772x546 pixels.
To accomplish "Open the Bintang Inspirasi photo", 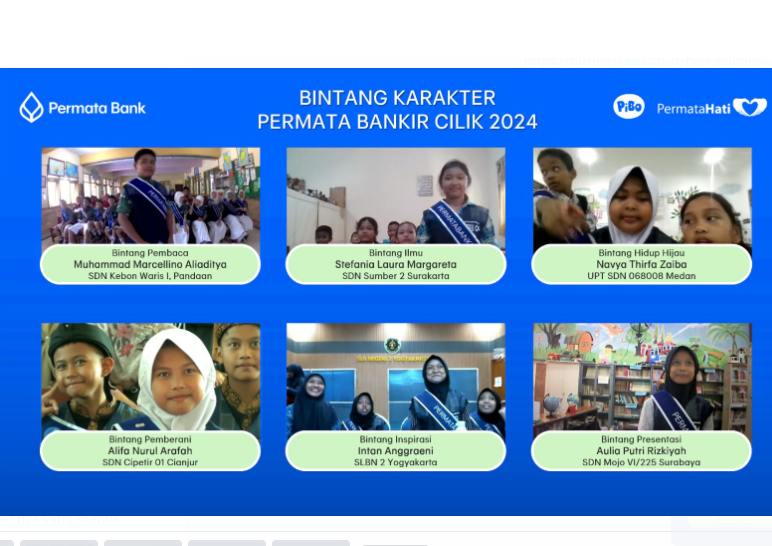I will [x=396, y=378].
